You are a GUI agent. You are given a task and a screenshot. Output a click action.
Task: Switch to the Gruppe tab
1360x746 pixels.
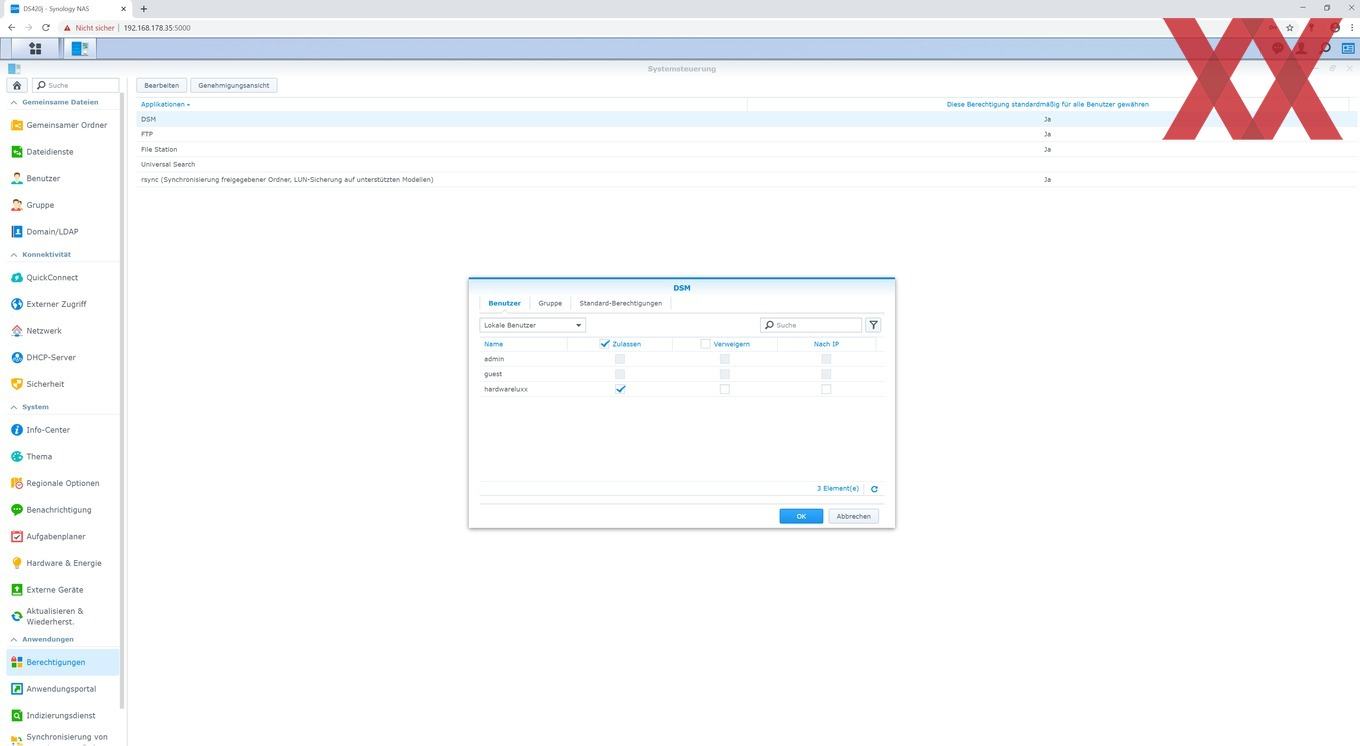[x=550, y=303]
